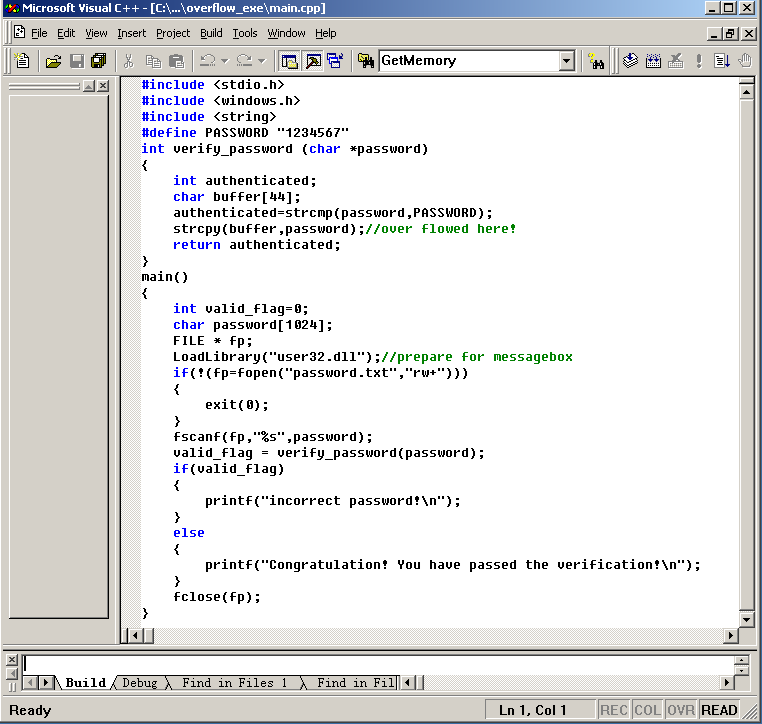Switch to the Debug output tab
This screenshot has width=762, height=724.
139,683
